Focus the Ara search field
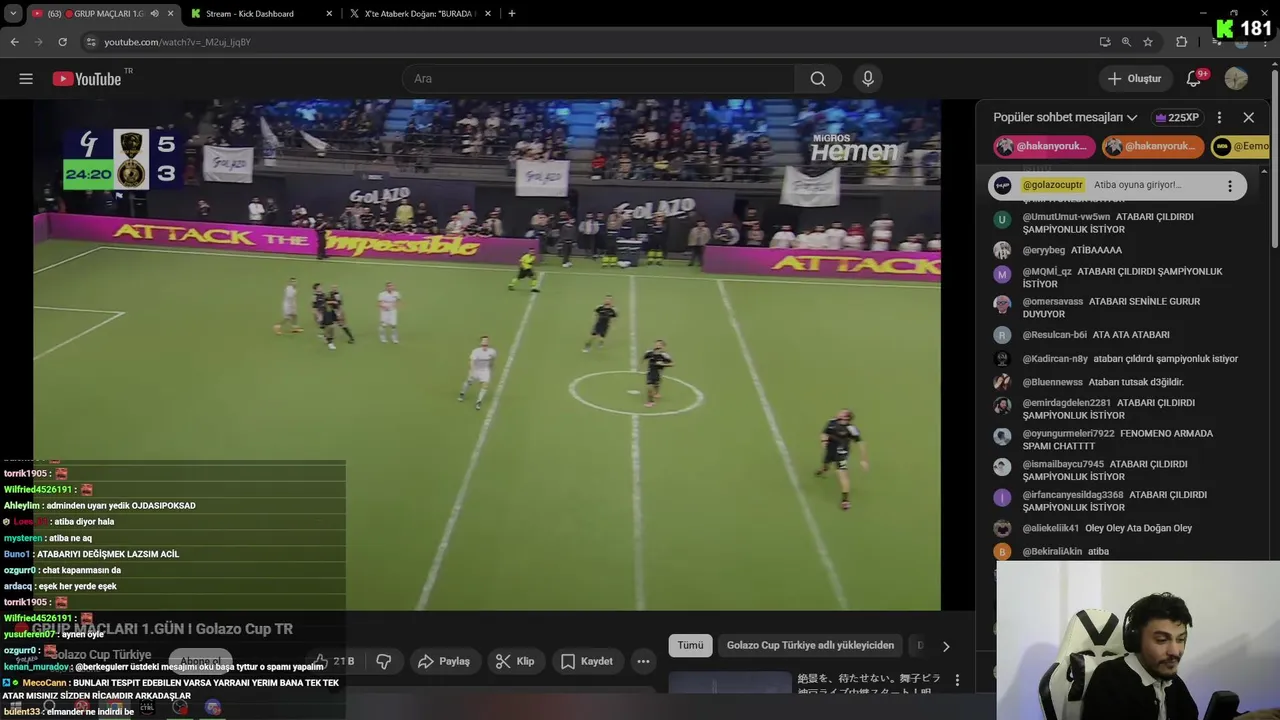Screen dimensions: 1280x720 (600, 79)
